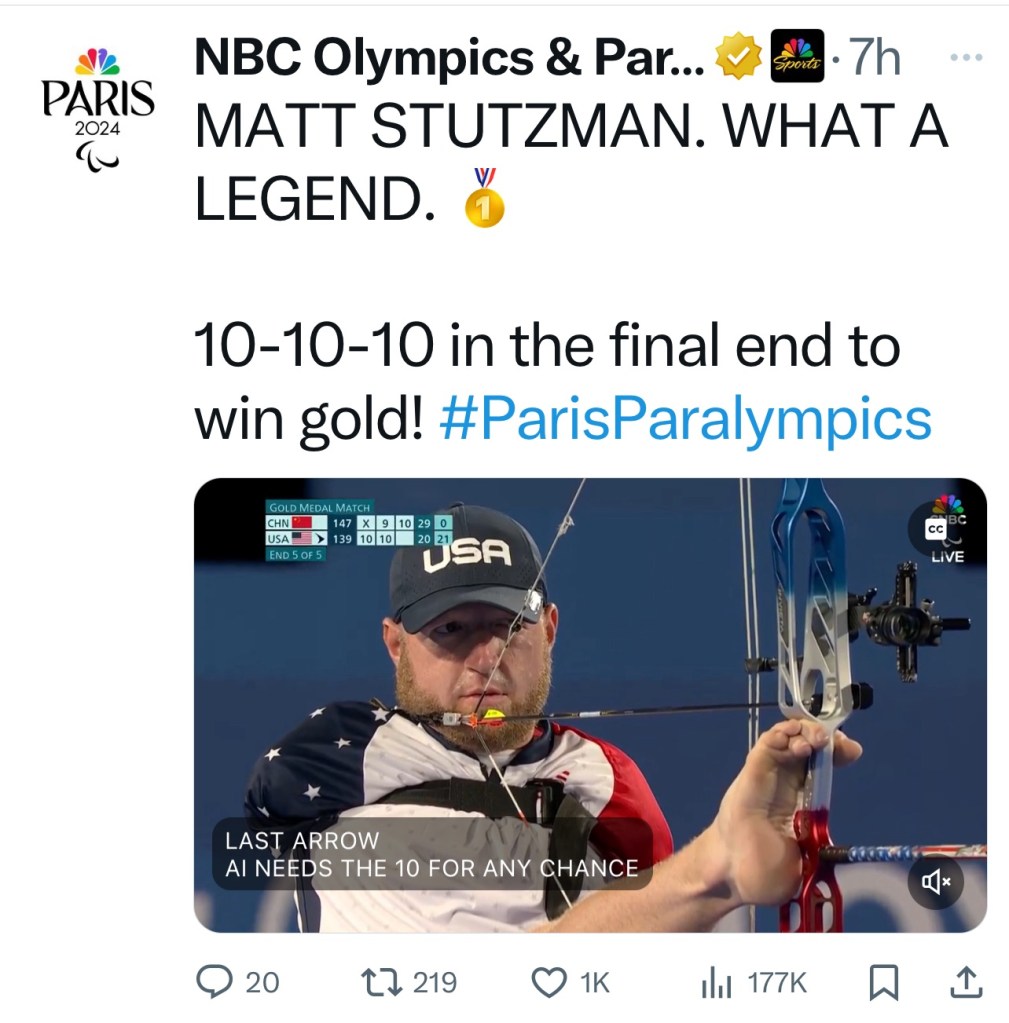The height and width of the screenshot is (1023, 1009).
Task: Tap the share upload arrow icon
Action: (x=965, y=982)
